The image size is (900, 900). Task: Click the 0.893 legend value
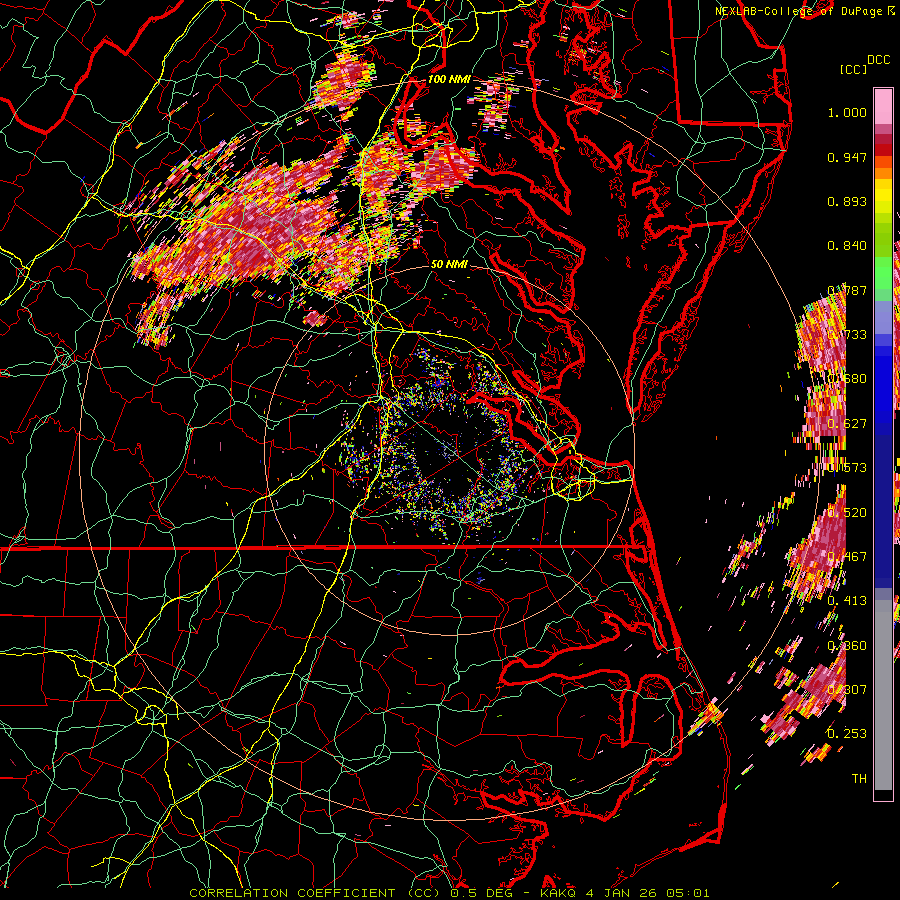tap(847, 201)
